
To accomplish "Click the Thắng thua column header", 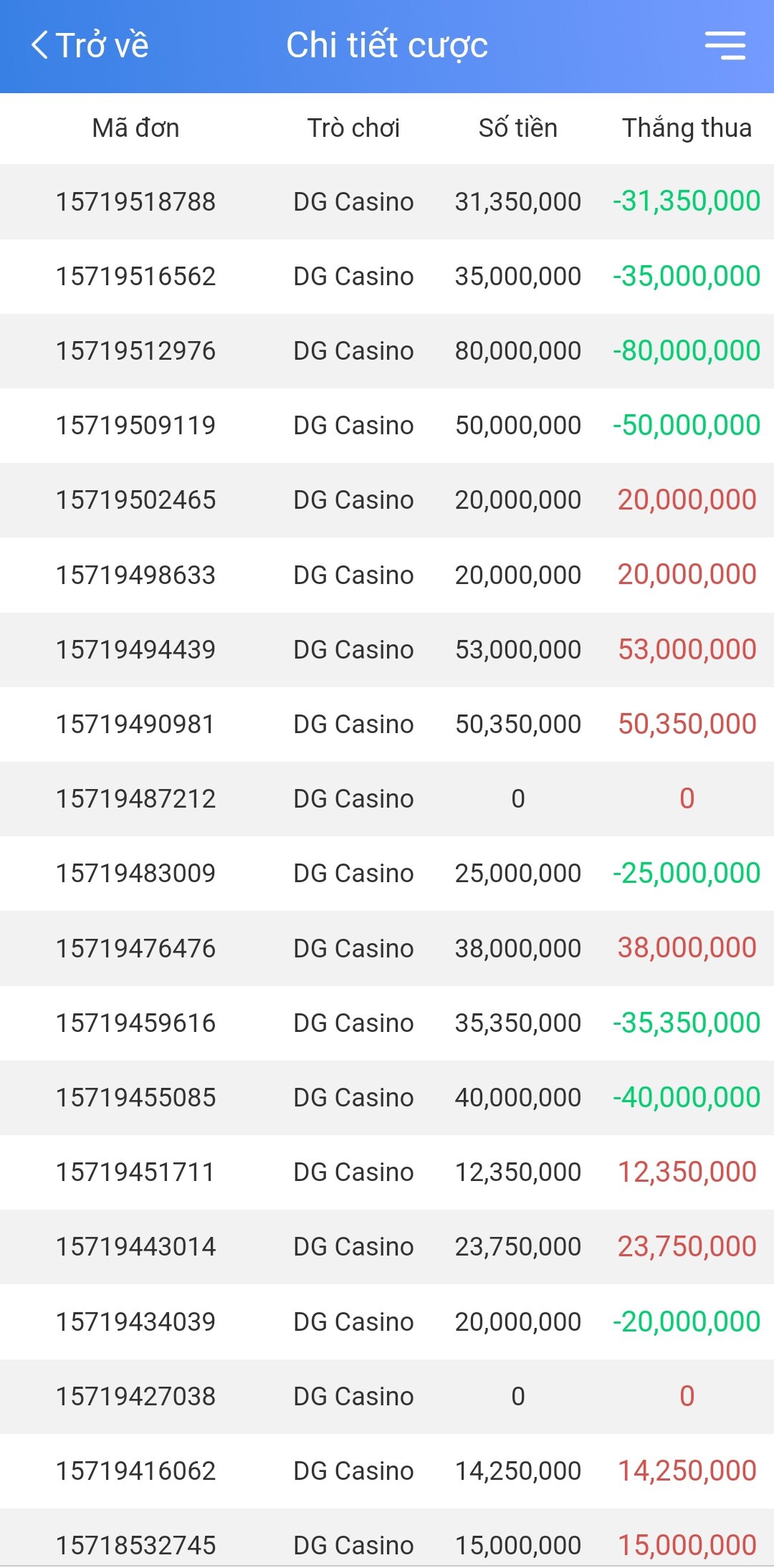I will (x=687, y=128).
